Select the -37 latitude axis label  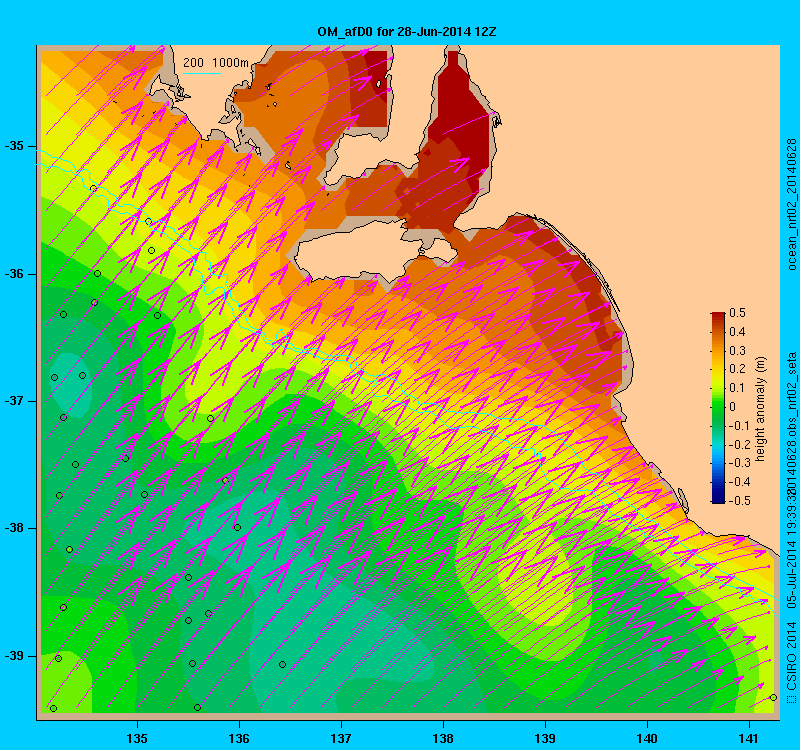(x=14, y=401)
